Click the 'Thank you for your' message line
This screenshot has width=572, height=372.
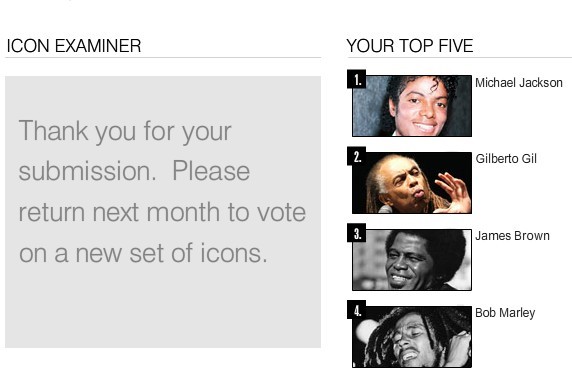pyautogui.click(x=125, y=131)
